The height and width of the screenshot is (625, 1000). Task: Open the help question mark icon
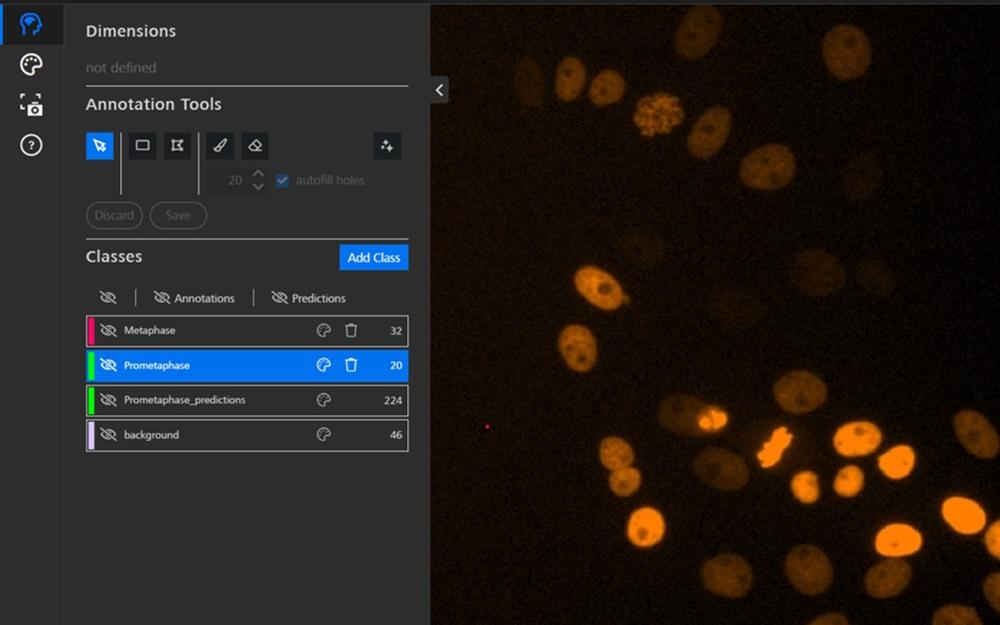point(31,145)
